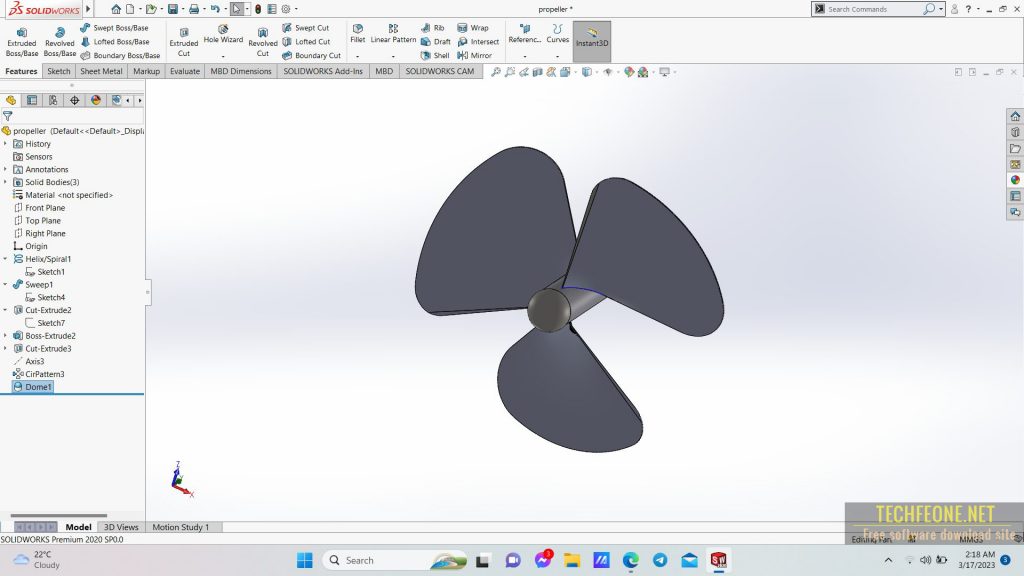Collapse the Cut-Extrude2 feature
The image size is (1024, 576).
(5, 310)
